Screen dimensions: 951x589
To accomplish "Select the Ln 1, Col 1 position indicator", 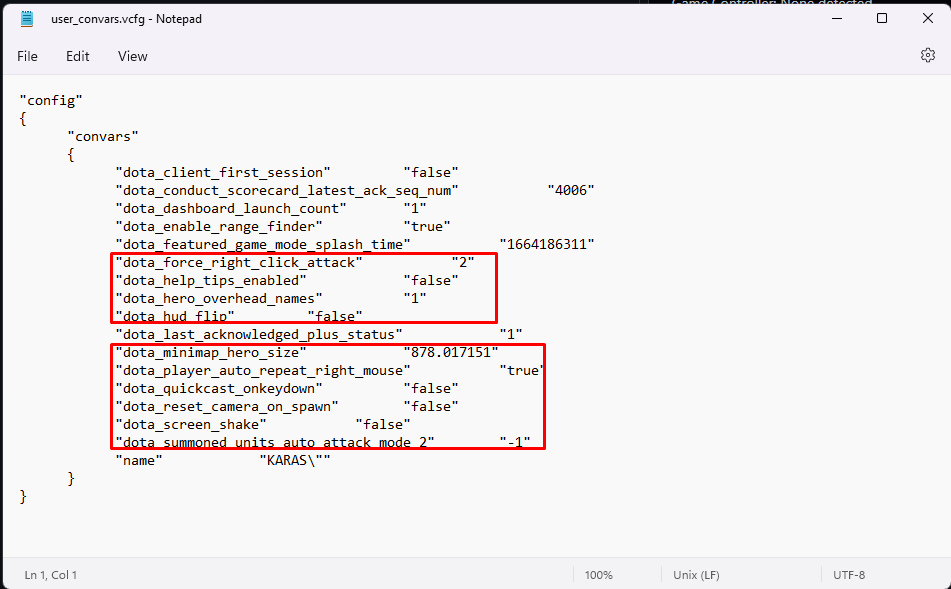I will [50, 574].
